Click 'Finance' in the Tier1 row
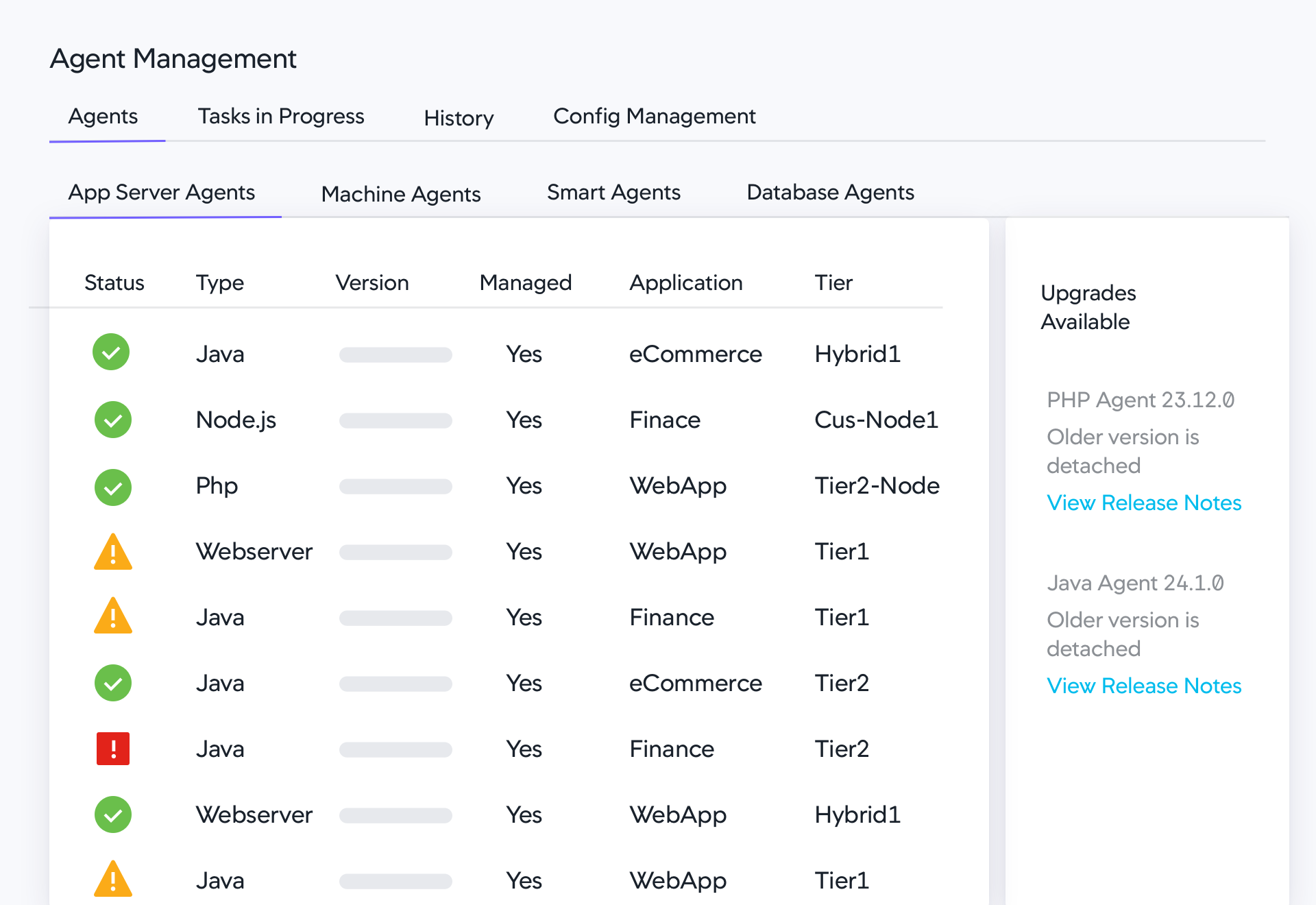 (x=672, y=618)
